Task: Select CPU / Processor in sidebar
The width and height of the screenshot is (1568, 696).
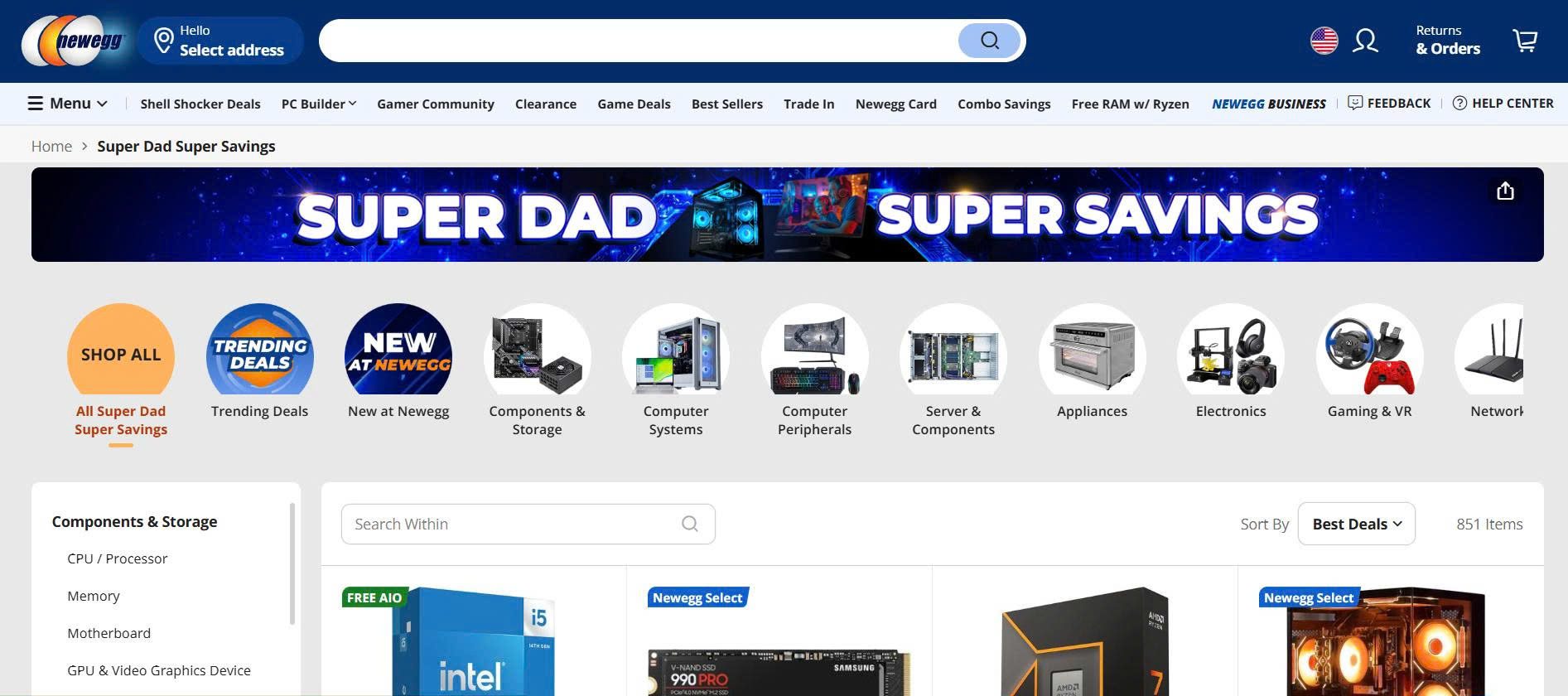Action: [117, 558]
